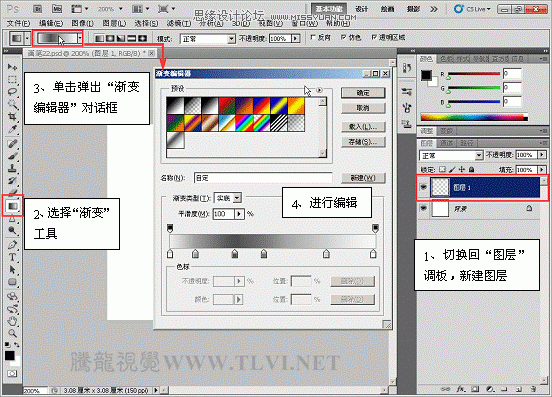Select the Path Selection tool
This screenshot has width=552, height=397.
click(12, 270)
